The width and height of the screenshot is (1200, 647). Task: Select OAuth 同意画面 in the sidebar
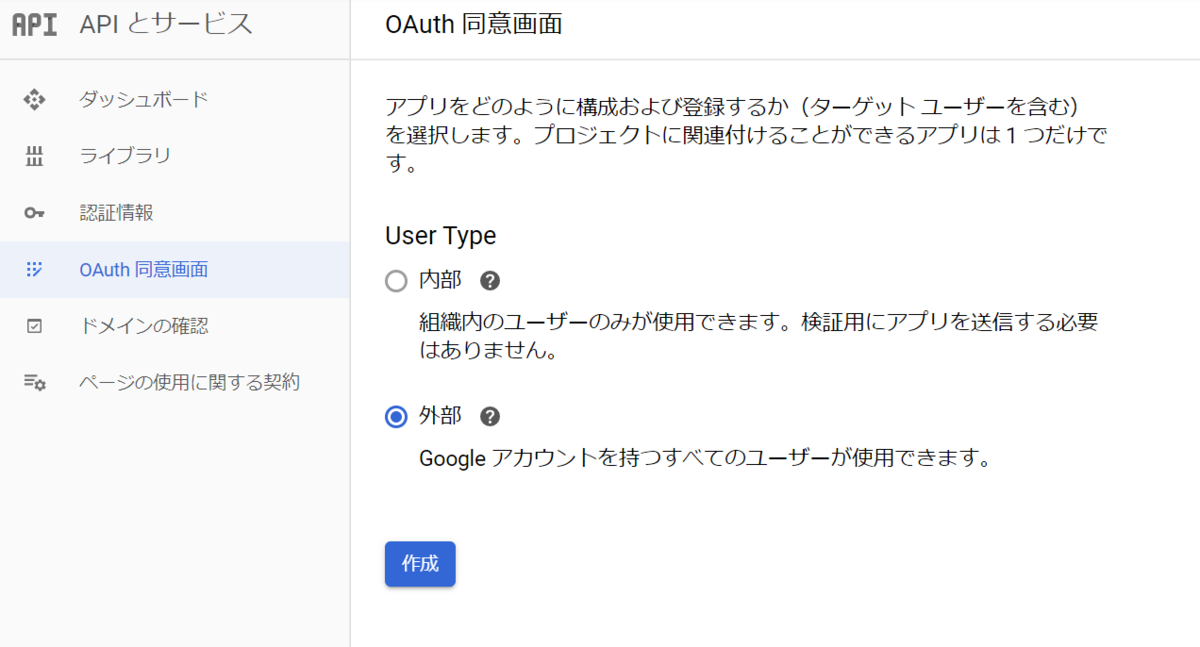point(175,269)
